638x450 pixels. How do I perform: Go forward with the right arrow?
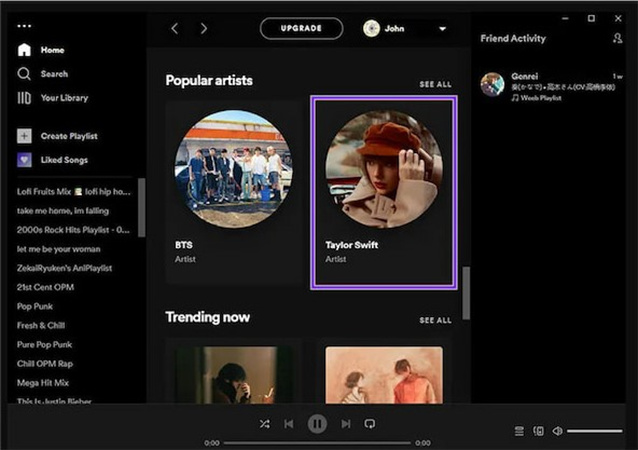pos(204,29)
